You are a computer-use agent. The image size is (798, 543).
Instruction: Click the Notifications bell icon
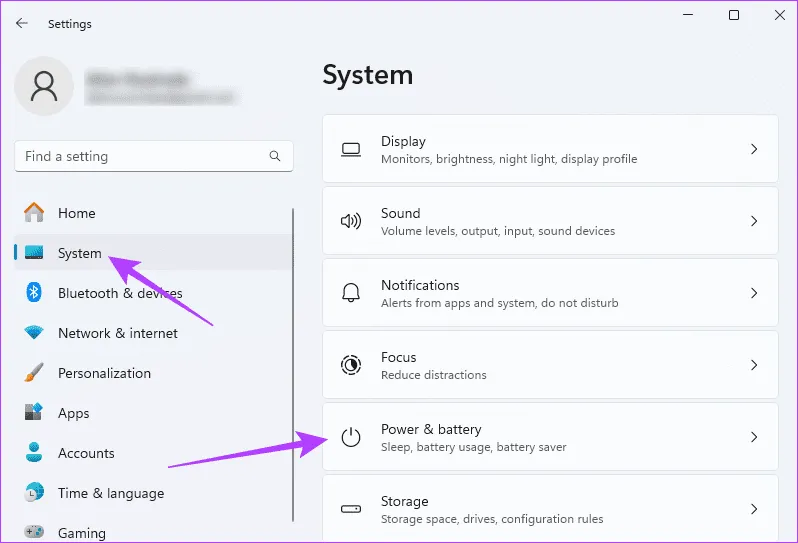click(x=351, y=293)
